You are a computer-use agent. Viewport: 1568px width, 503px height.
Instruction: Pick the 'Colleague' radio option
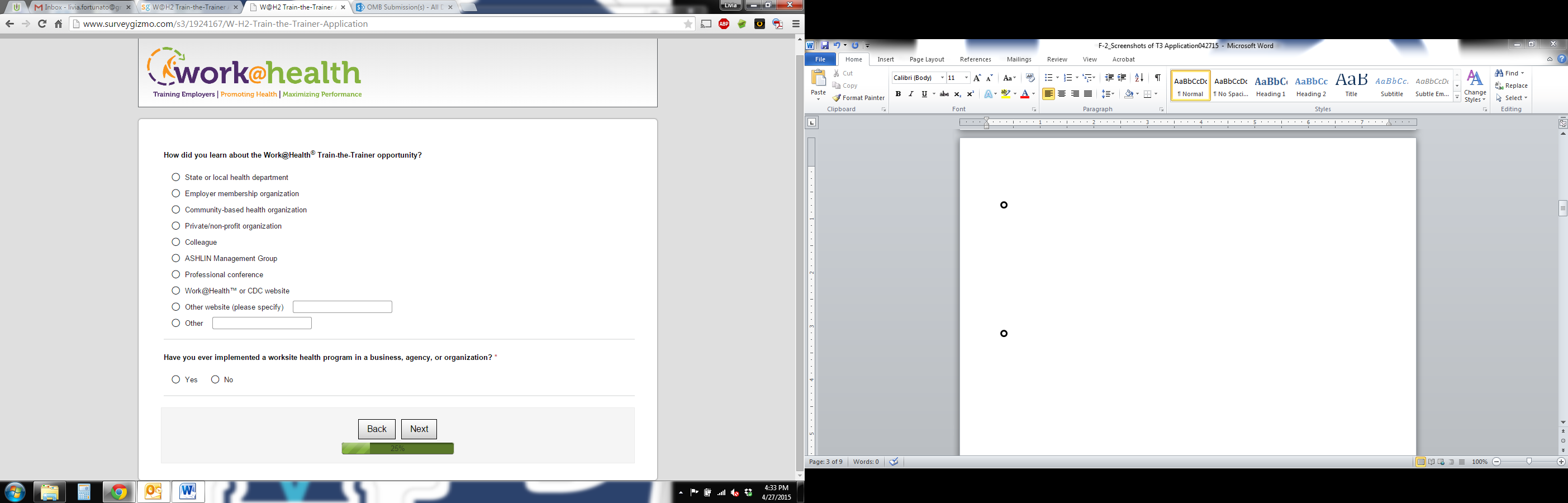176,242
